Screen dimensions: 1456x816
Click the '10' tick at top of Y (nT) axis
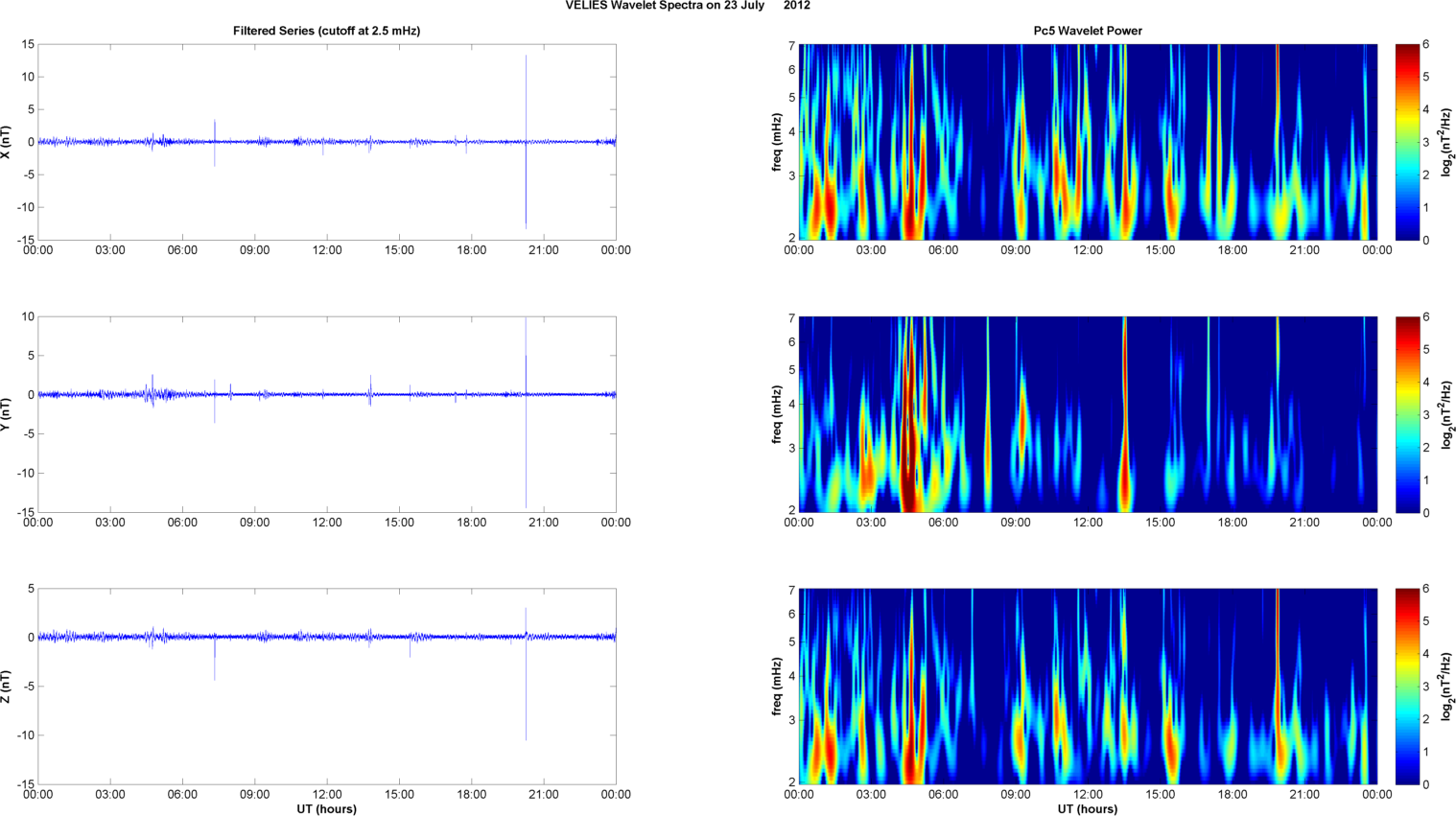[x=28, y=316]
